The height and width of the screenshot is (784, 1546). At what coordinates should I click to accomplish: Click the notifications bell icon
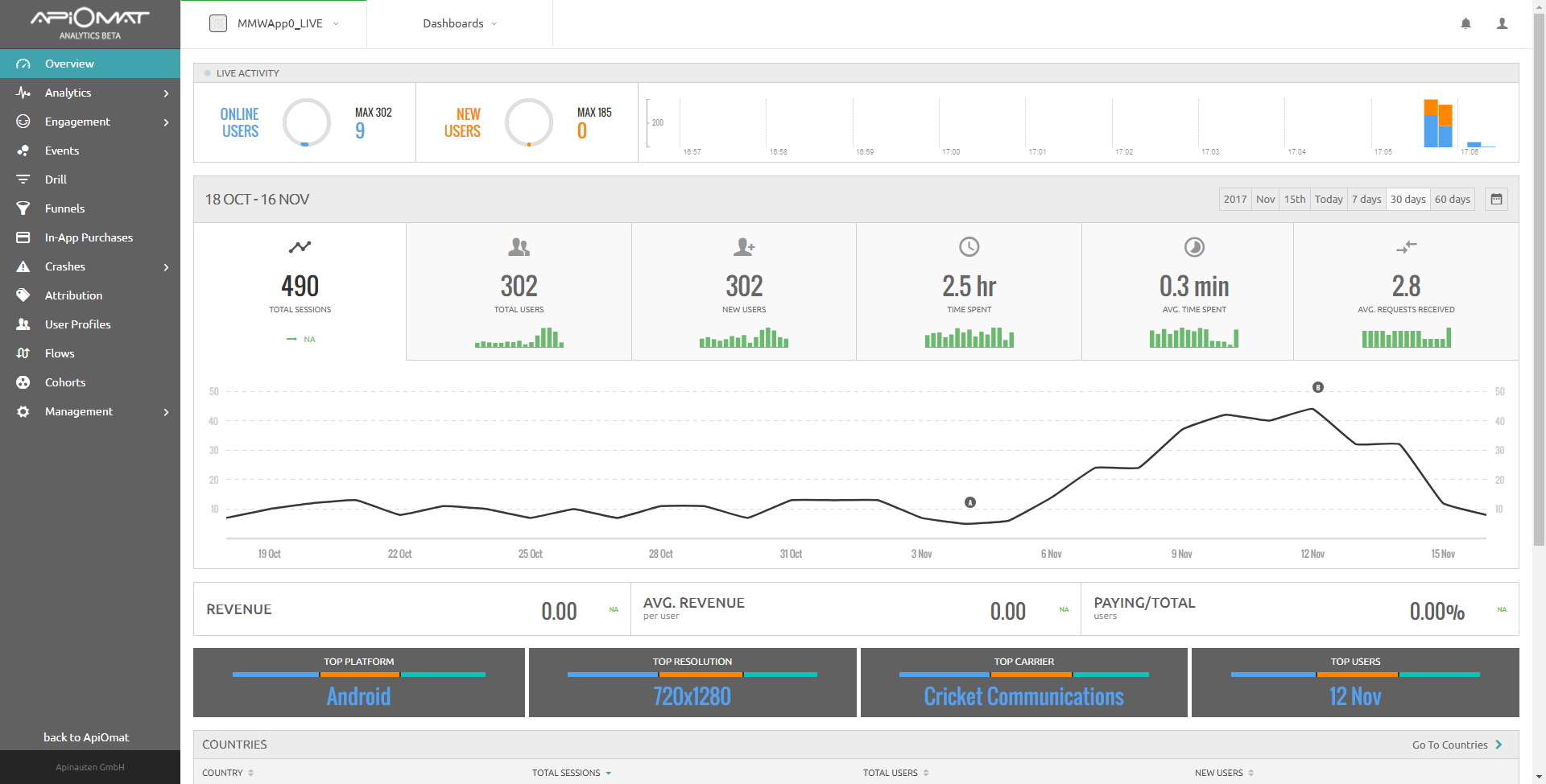pos(1465,23)
